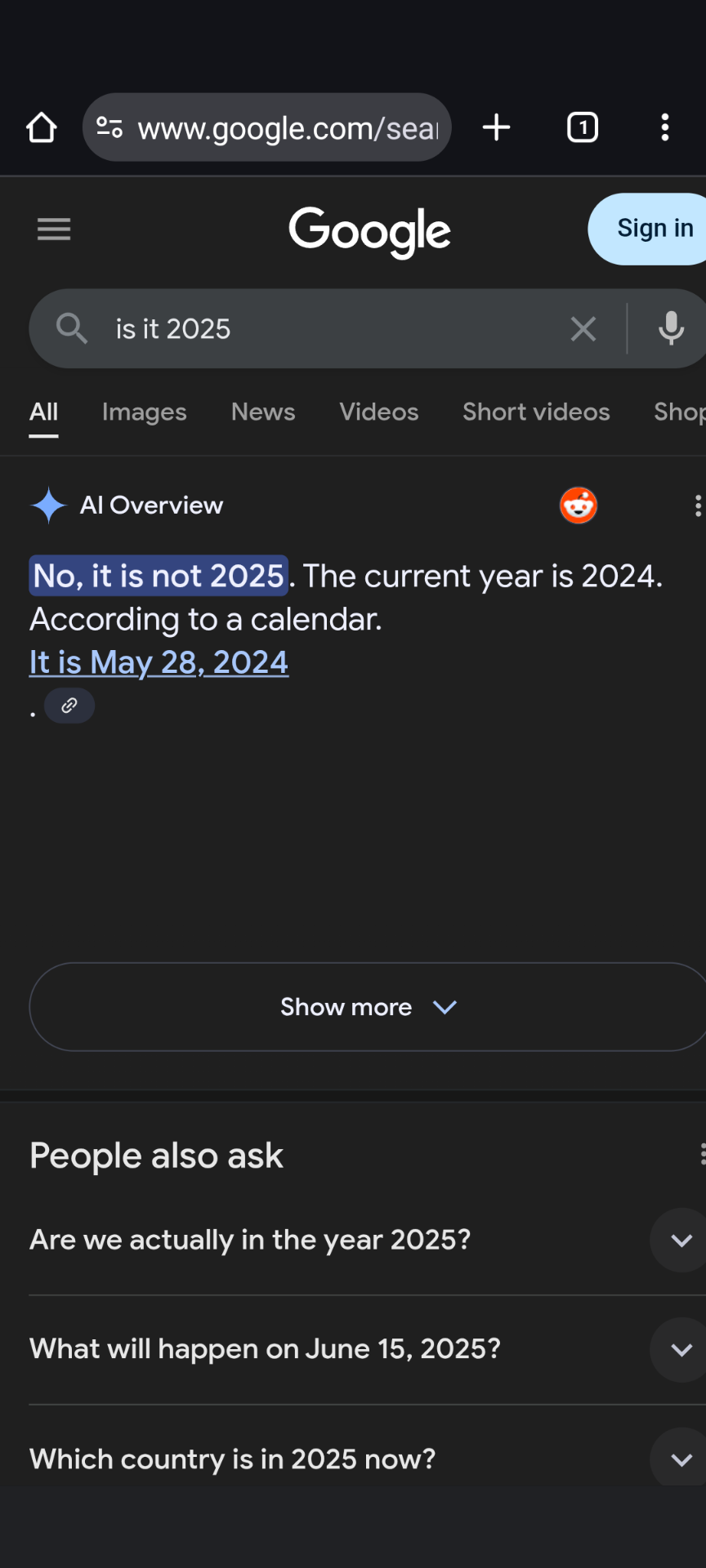This screenshot has width=706, height=1568.
Task: Start voice search with microphone icon
Action: (672, 329)
